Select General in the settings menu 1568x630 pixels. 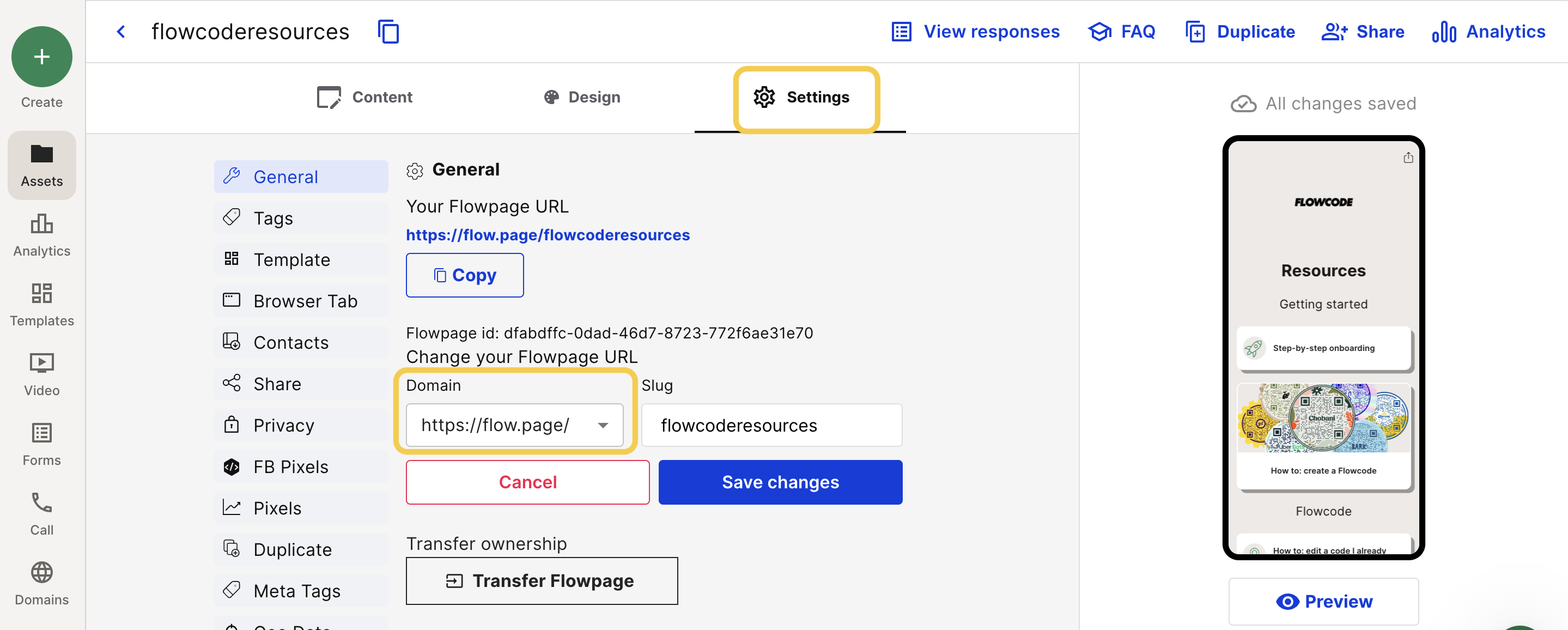pyautogui.click(x=301, y=177)
